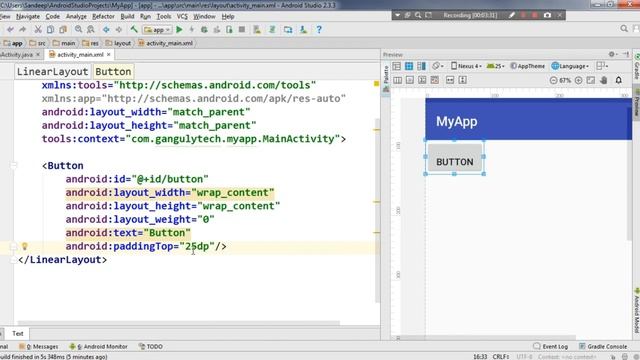This screenshot has width=640, height=360.
Task: Click the LinearLayout breadcrumb in the editor
Action: (52, 71)
